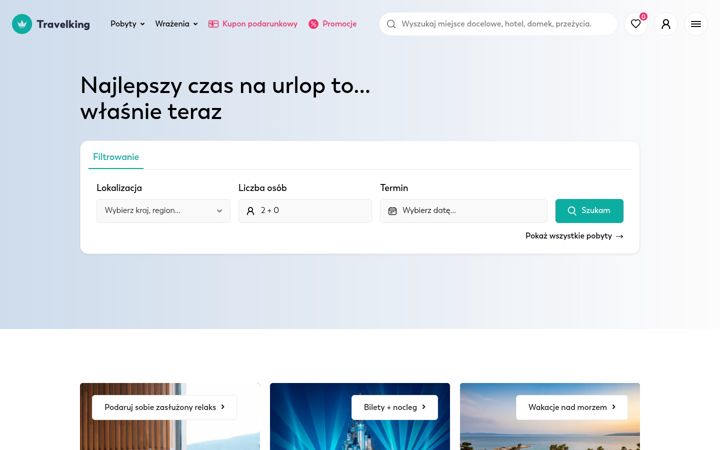Focus the destination search input field
This screenshot has height=450, width=720.
(x=496, y=24)
